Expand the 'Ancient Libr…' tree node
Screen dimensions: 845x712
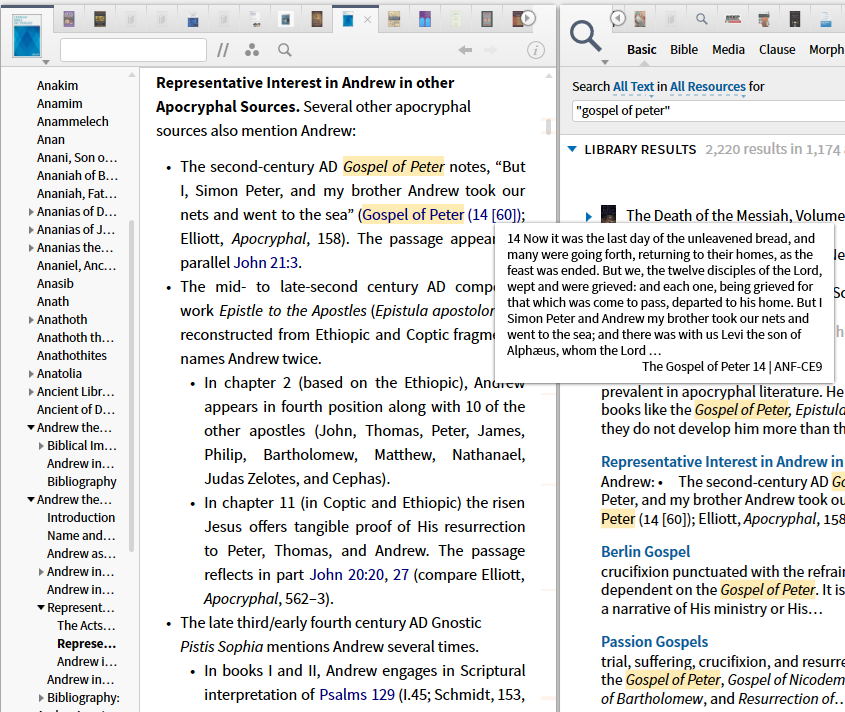click(x=31, y=392)
